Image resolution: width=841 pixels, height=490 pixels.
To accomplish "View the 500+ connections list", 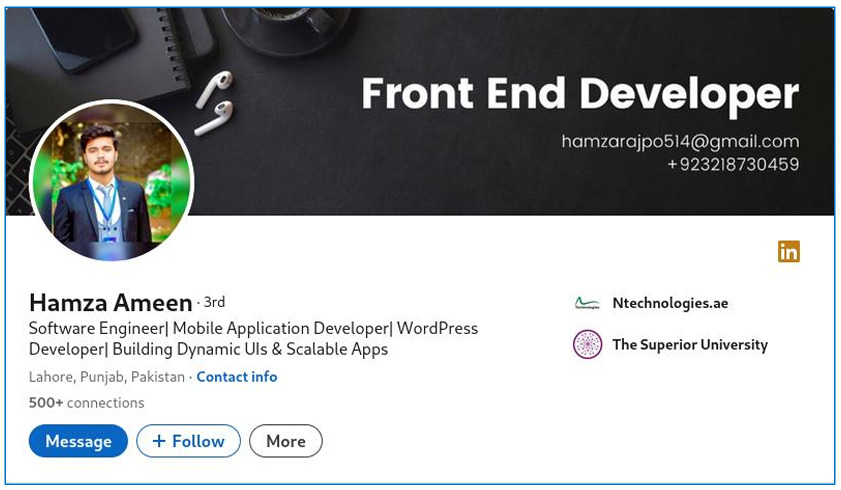I will [x=87, y=403].
